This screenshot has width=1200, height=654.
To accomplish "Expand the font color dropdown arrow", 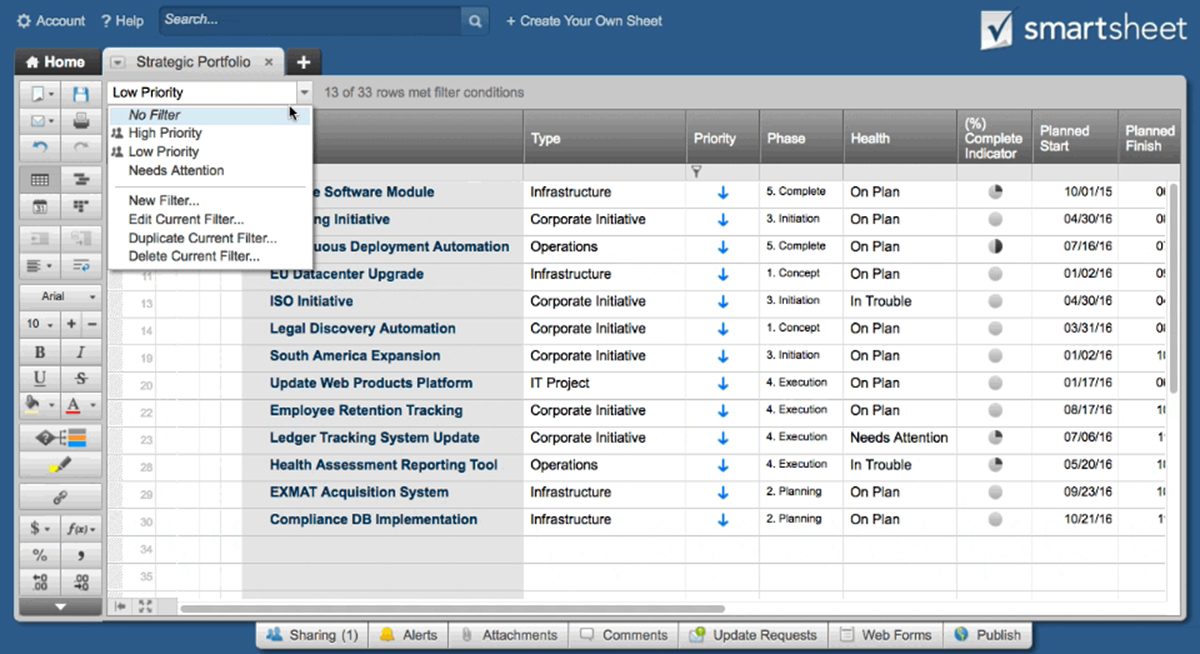I will (x=90, y=404).
